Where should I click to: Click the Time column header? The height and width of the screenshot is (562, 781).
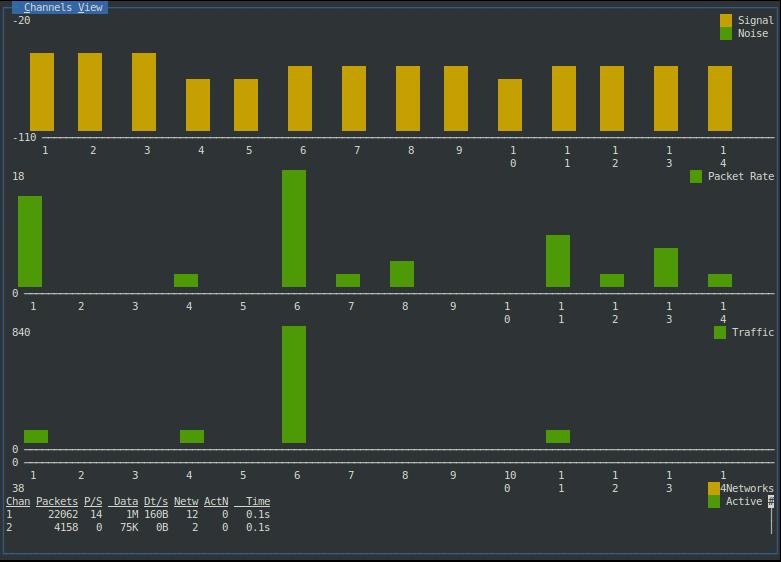coord(257,501)
